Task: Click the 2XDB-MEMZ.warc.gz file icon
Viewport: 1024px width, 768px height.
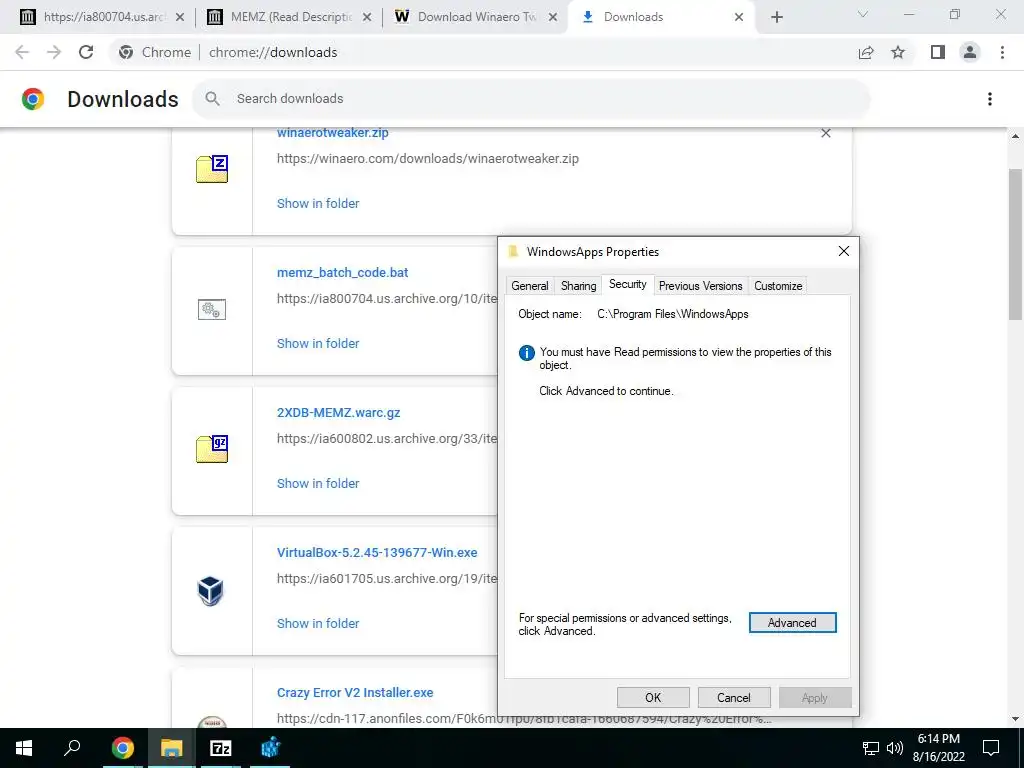Action: (212, 449)
